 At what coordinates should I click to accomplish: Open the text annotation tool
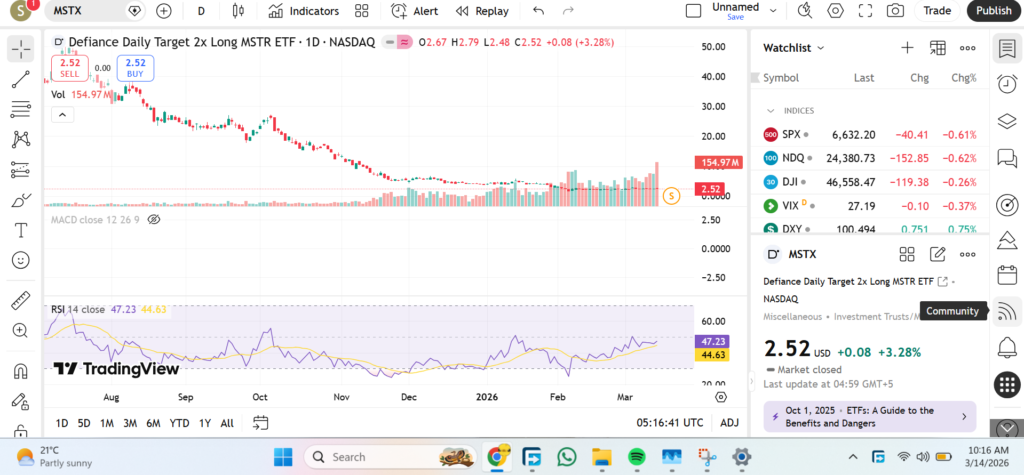click(20, 229)
